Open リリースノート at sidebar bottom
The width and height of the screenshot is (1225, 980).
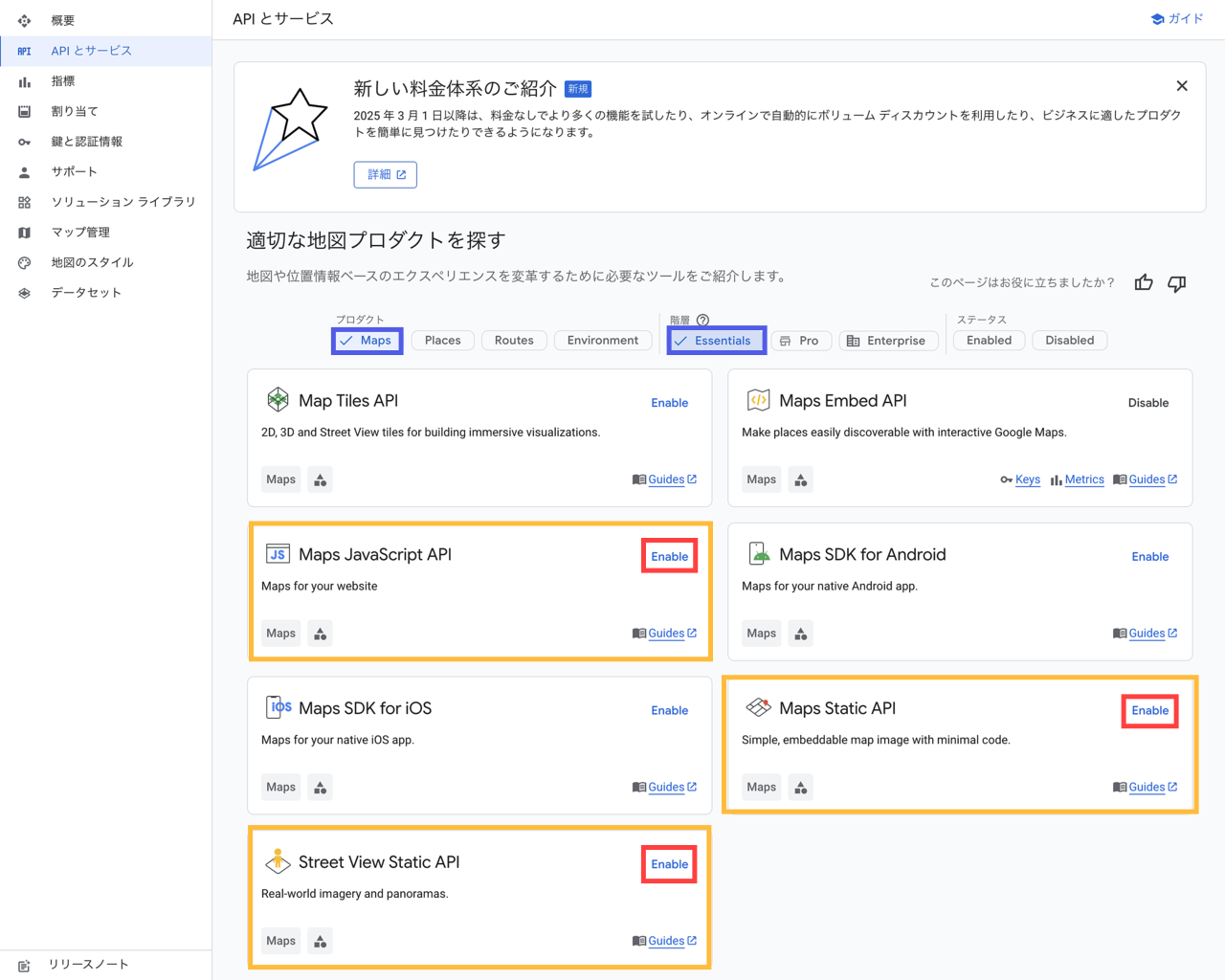tap(105, 965)
